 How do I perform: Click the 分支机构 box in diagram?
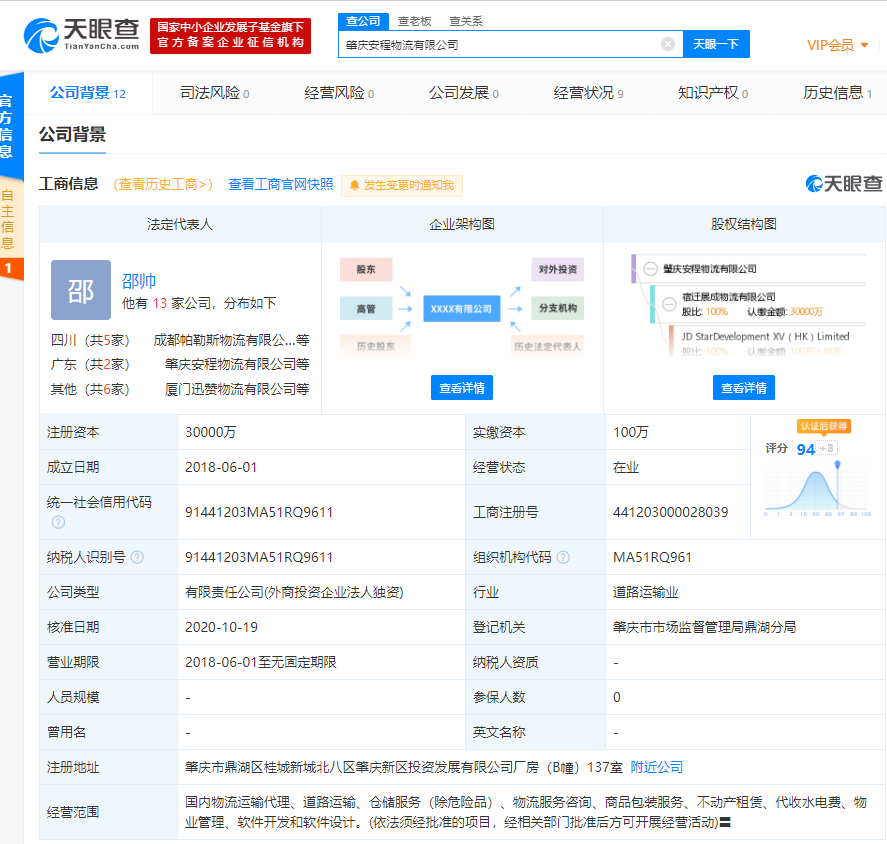(x=557, y=308)
